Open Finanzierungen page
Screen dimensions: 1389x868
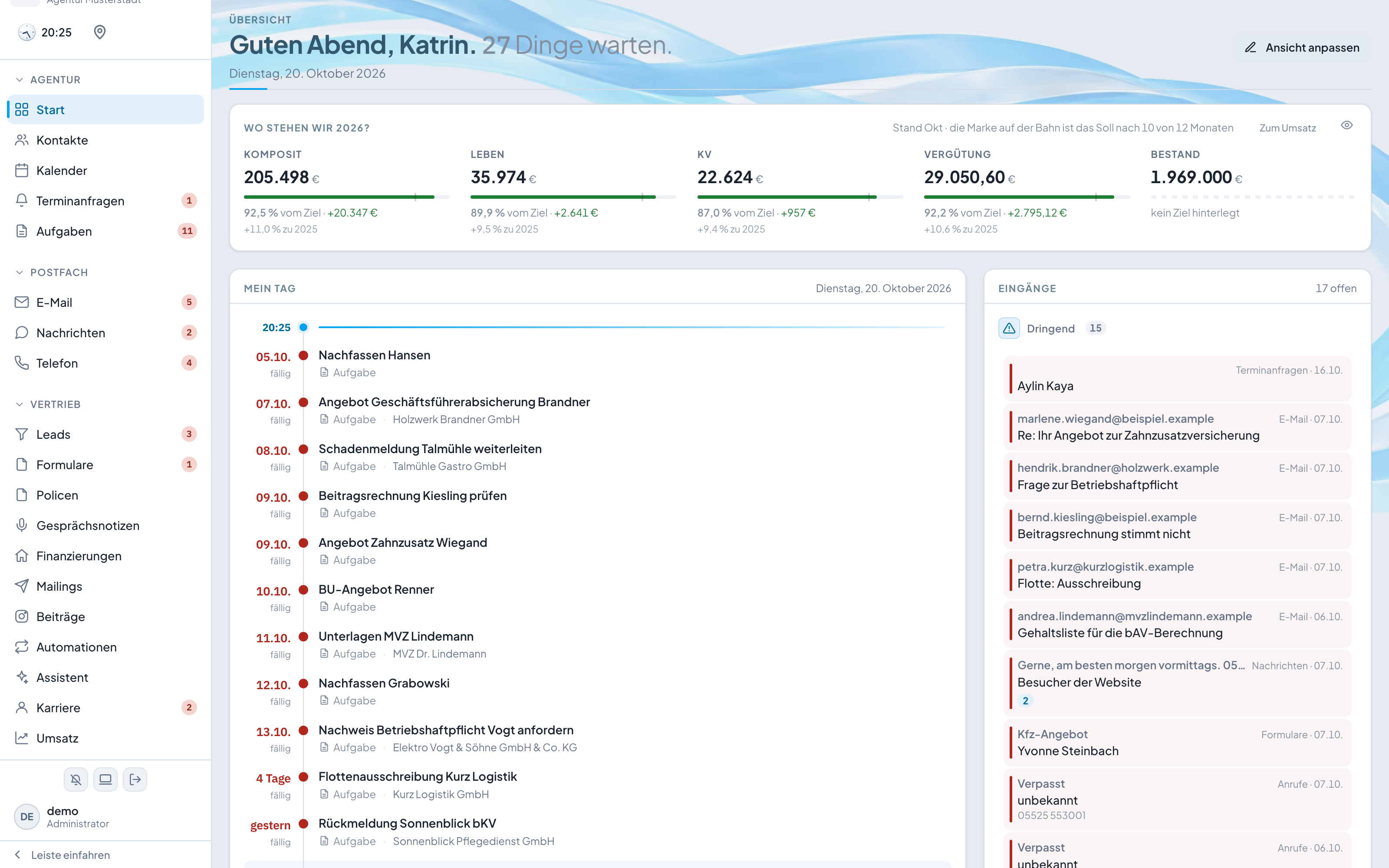click(105, 556)
